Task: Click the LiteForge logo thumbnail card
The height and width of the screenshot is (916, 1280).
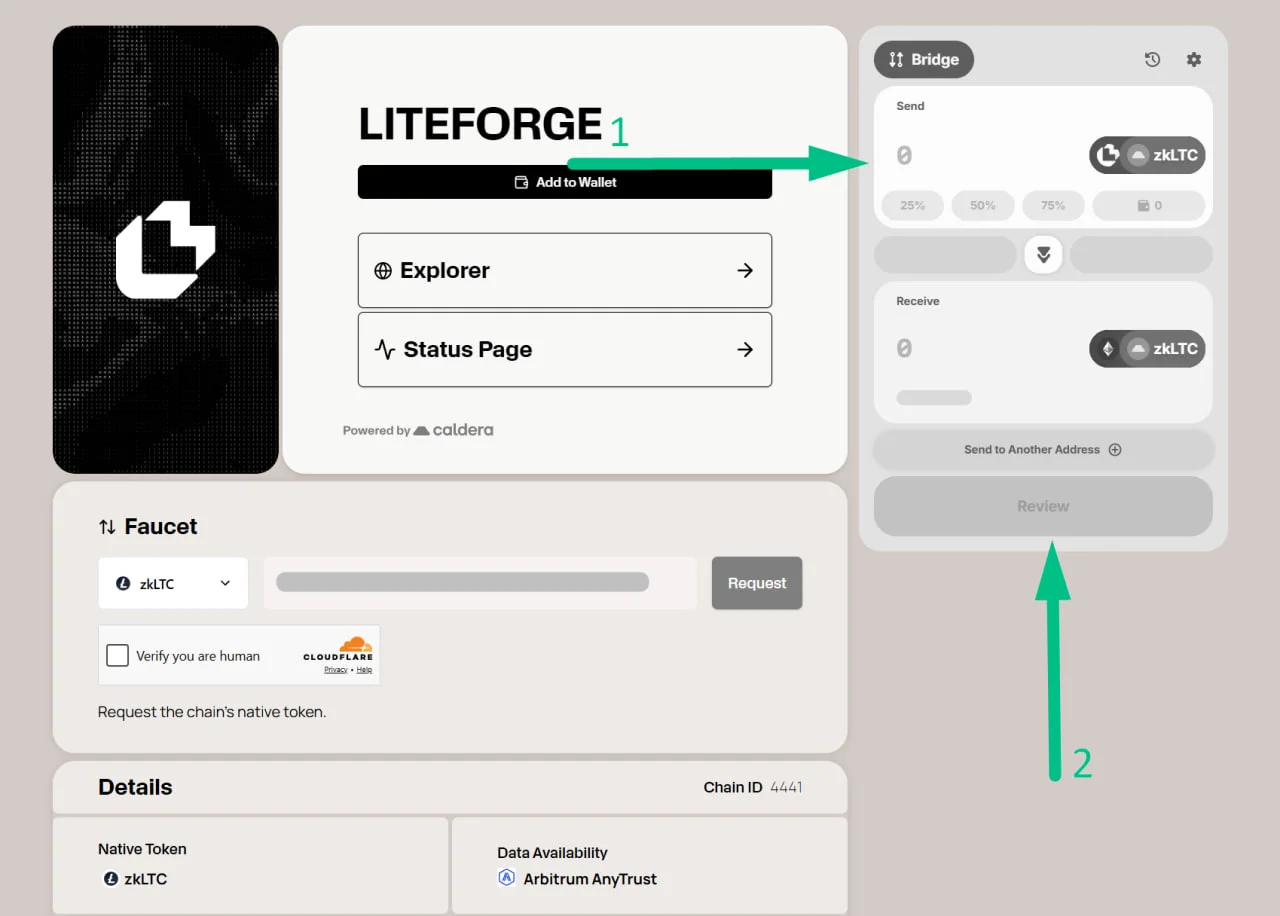Action: pos(166,250)
